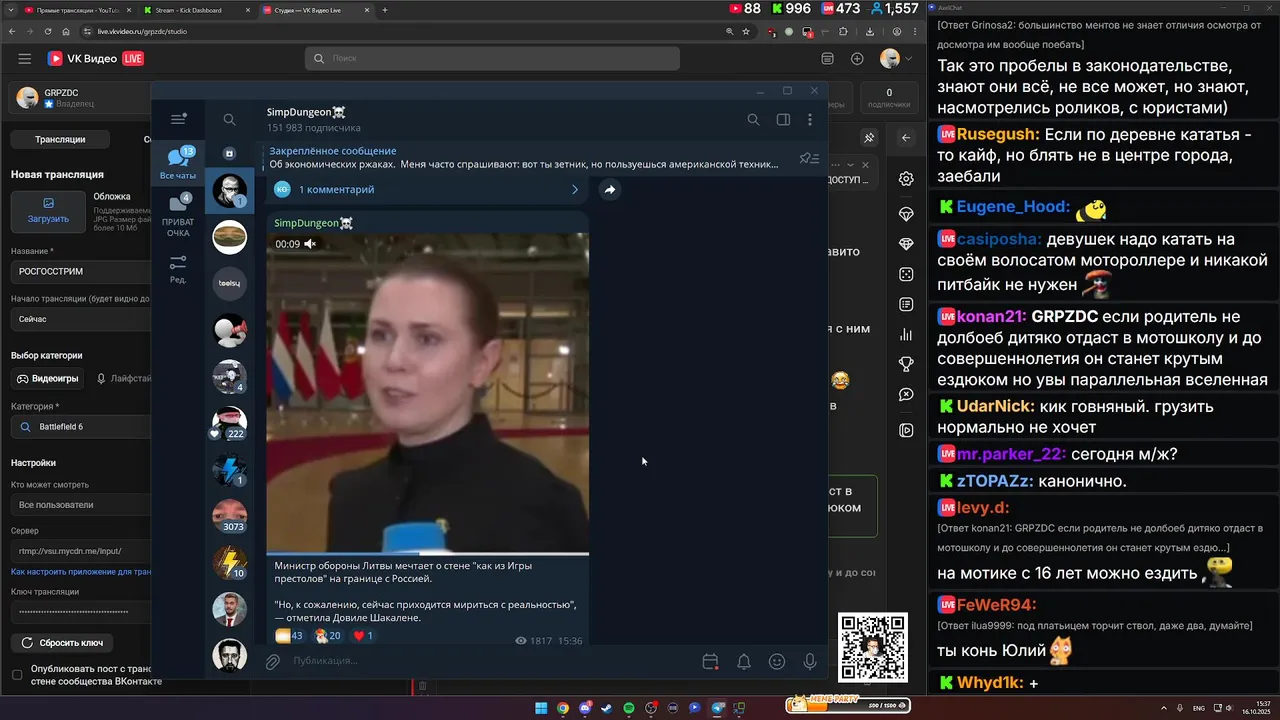This screenshot has width=1280, height=720.
Task: Collapse VK sidebar with back arrow
Action: [x=906, y=138]
